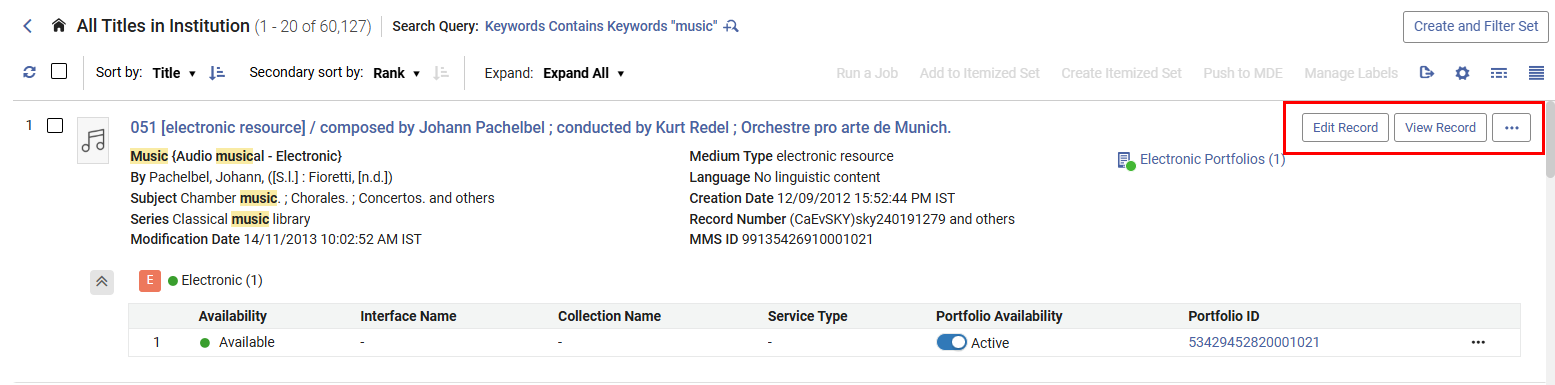Click Run a Job action
Image resolution: width=1555 pixels, height=385 pixels.
(x=867, y=73)
